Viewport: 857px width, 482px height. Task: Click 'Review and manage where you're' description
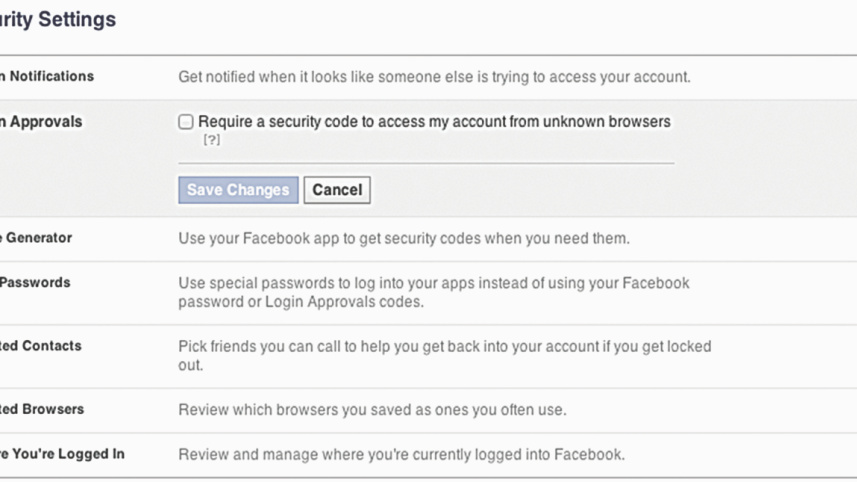tap(401, 454)
